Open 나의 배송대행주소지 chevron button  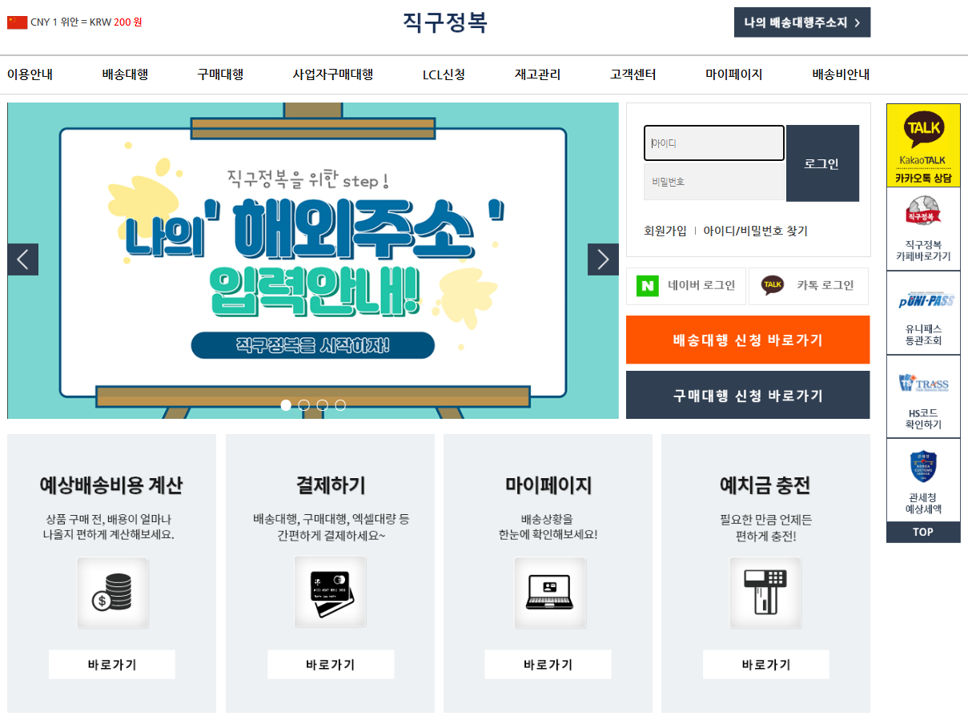pos(802,22)
